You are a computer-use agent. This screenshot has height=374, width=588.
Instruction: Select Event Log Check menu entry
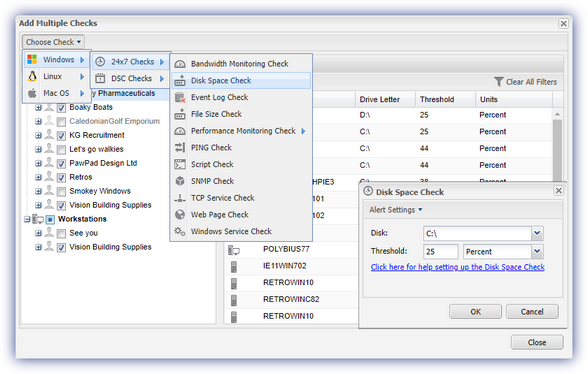(241, 98)
